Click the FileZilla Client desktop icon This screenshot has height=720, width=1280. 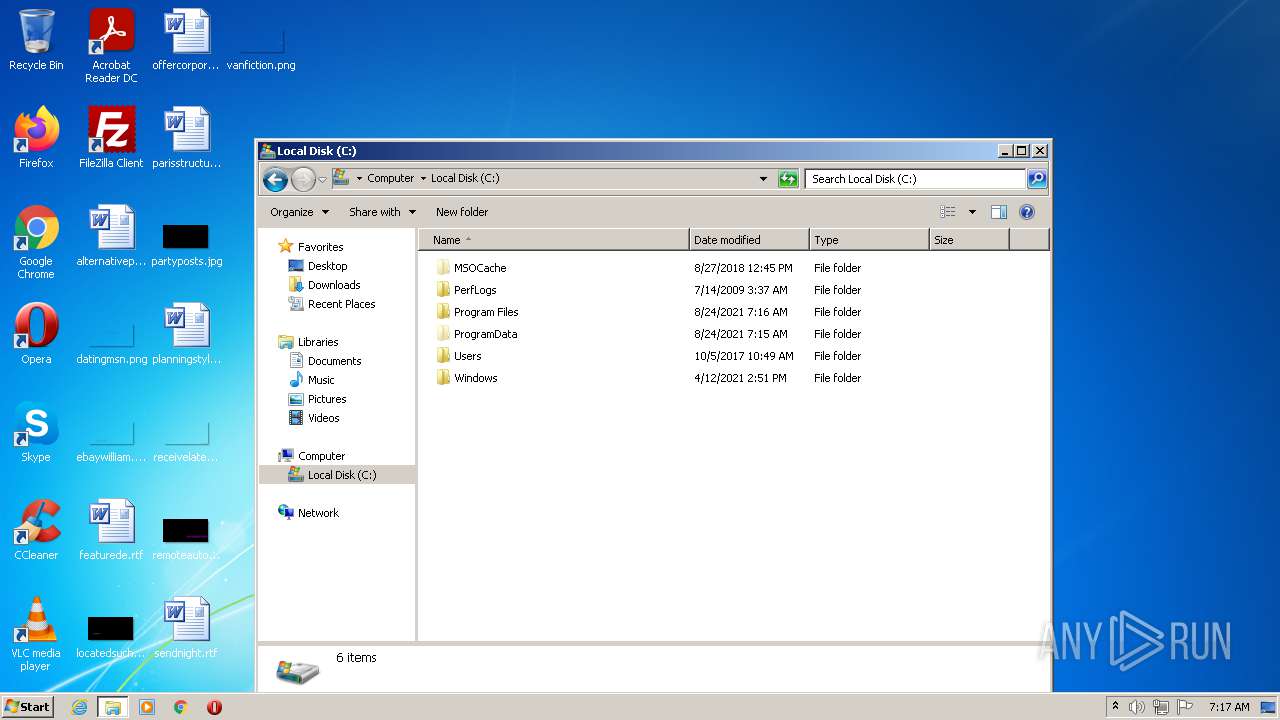point(111,138)
